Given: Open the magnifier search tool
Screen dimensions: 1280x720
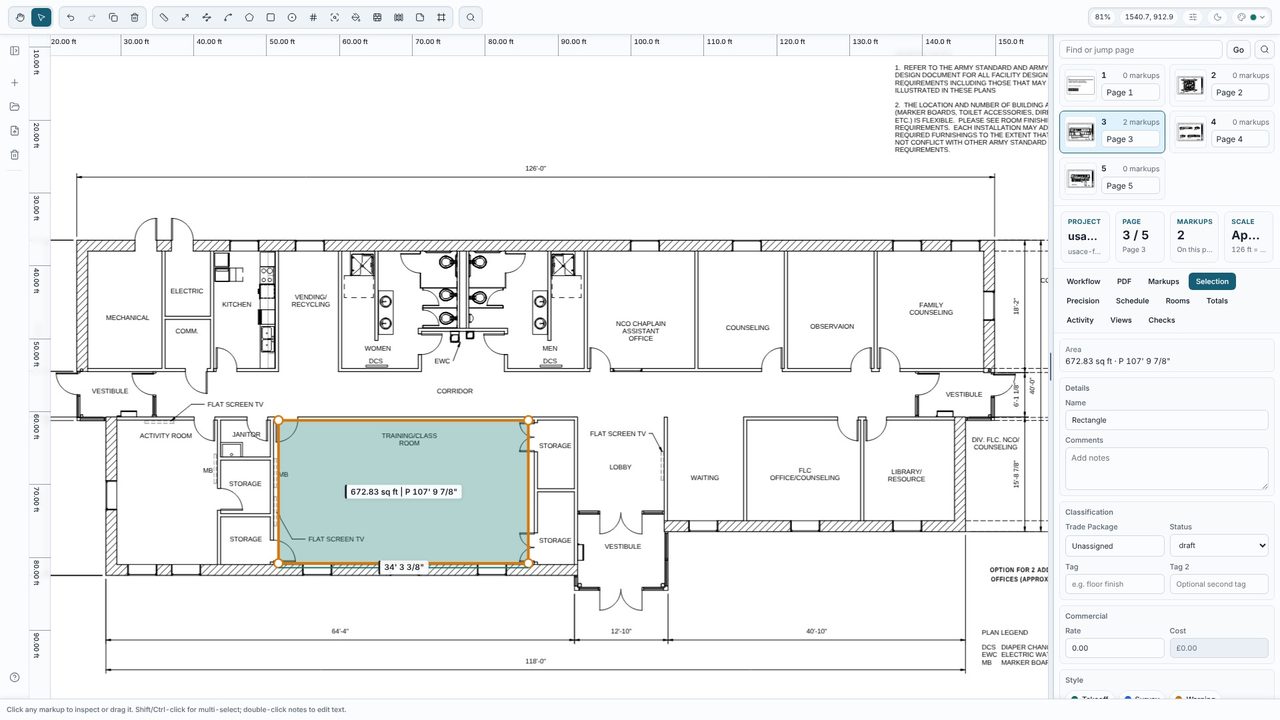Looking at the screenshot, I should point(470,17).
